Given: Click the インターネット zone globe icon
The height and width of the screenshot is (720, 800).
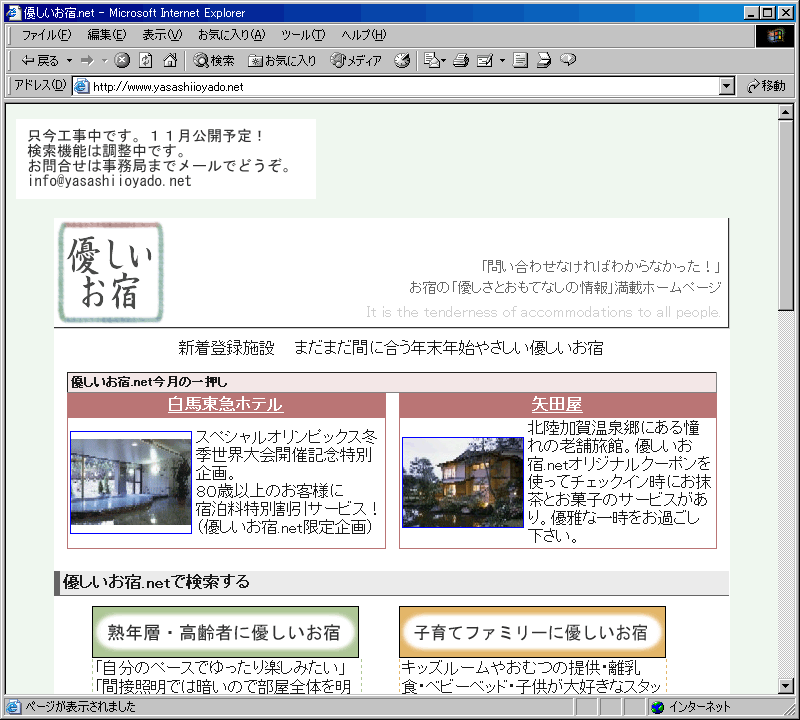Looking at the screenshot, I should [x=658, y=707].
